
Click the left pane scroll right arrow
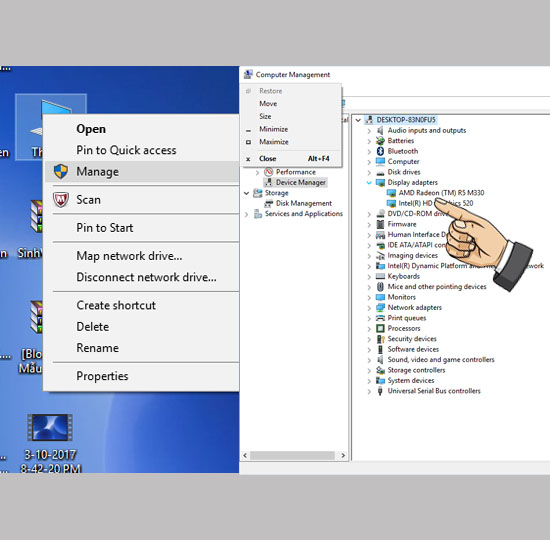coord(343,455)
